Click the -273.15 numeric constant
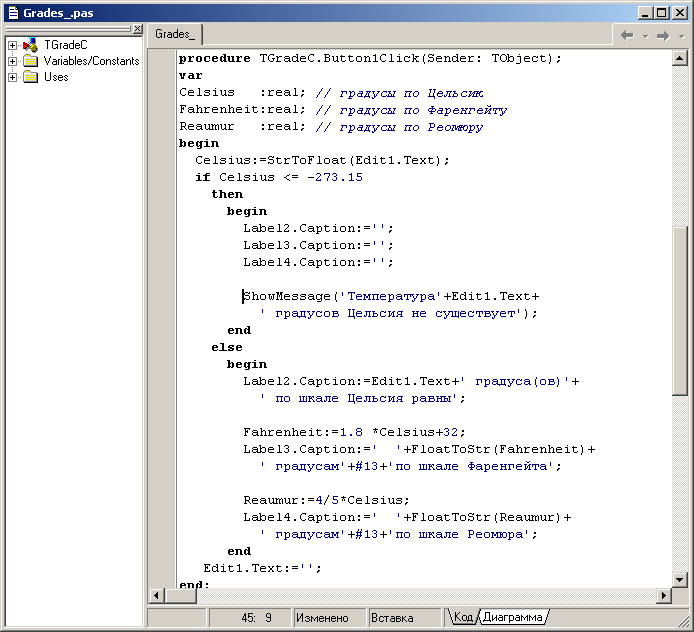This screenshot has width=694, height=632. (x=335, y=177)
